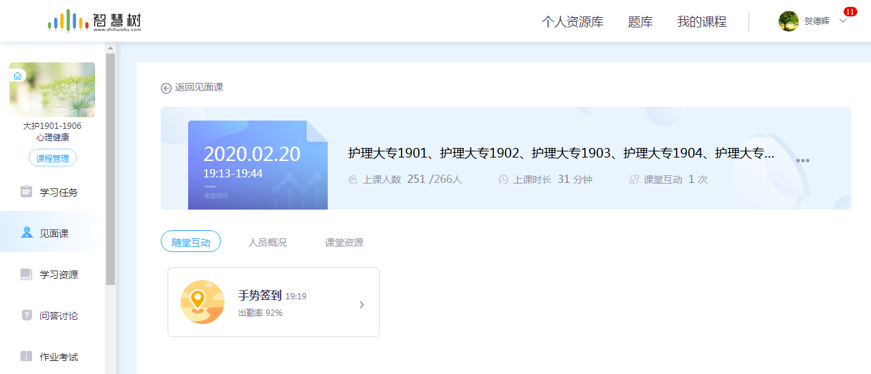Click the 31 分钟 duration value
The height and width of the screenshot is (374, 871).
pos(575,179)
